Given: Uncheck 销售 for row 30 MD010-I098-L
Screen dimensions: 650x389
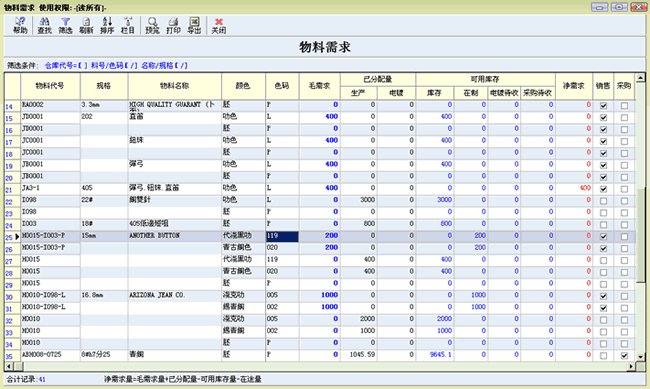Looking at the screenshot, I should [604, 296].
